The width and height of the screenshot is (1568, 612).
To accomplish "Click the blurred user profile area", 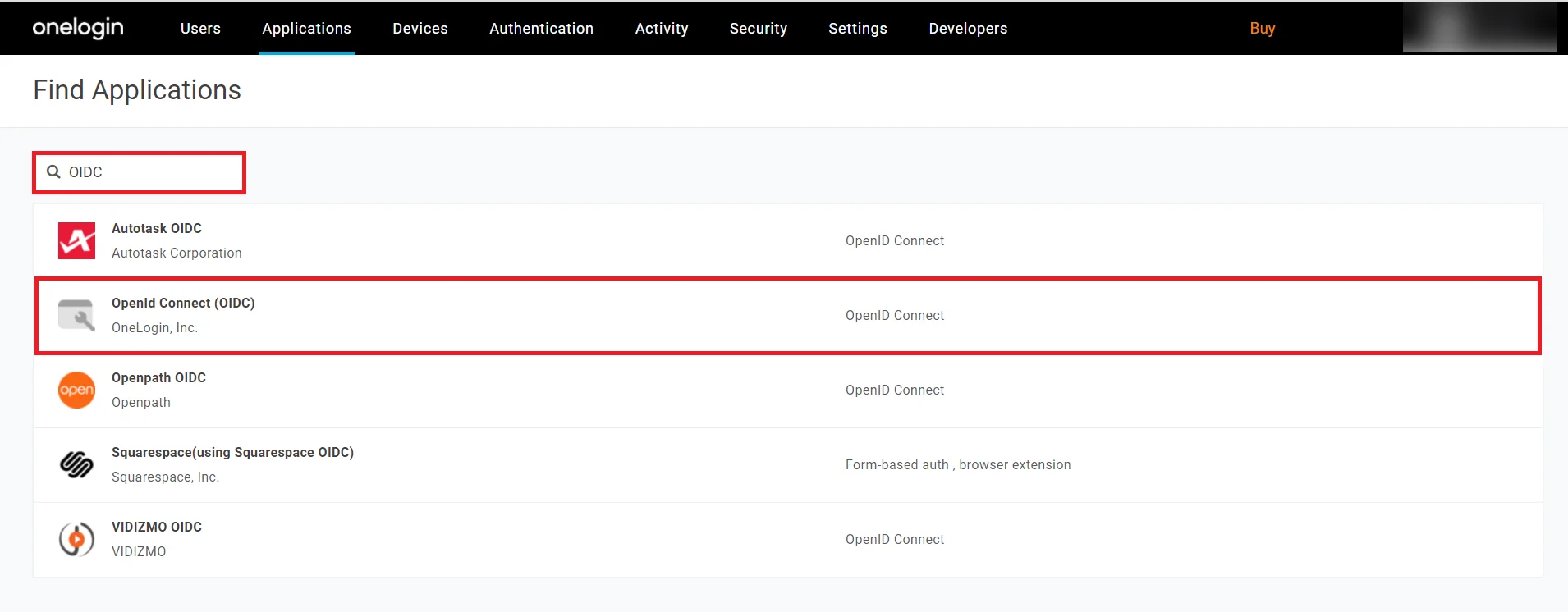I will 1479,27.
